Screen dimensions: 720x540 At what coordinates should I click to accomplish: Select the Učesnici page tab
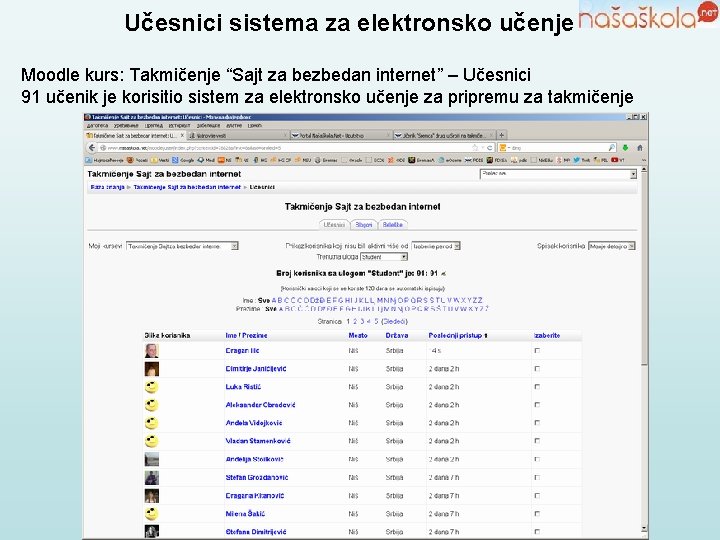(x=334, y=225)
